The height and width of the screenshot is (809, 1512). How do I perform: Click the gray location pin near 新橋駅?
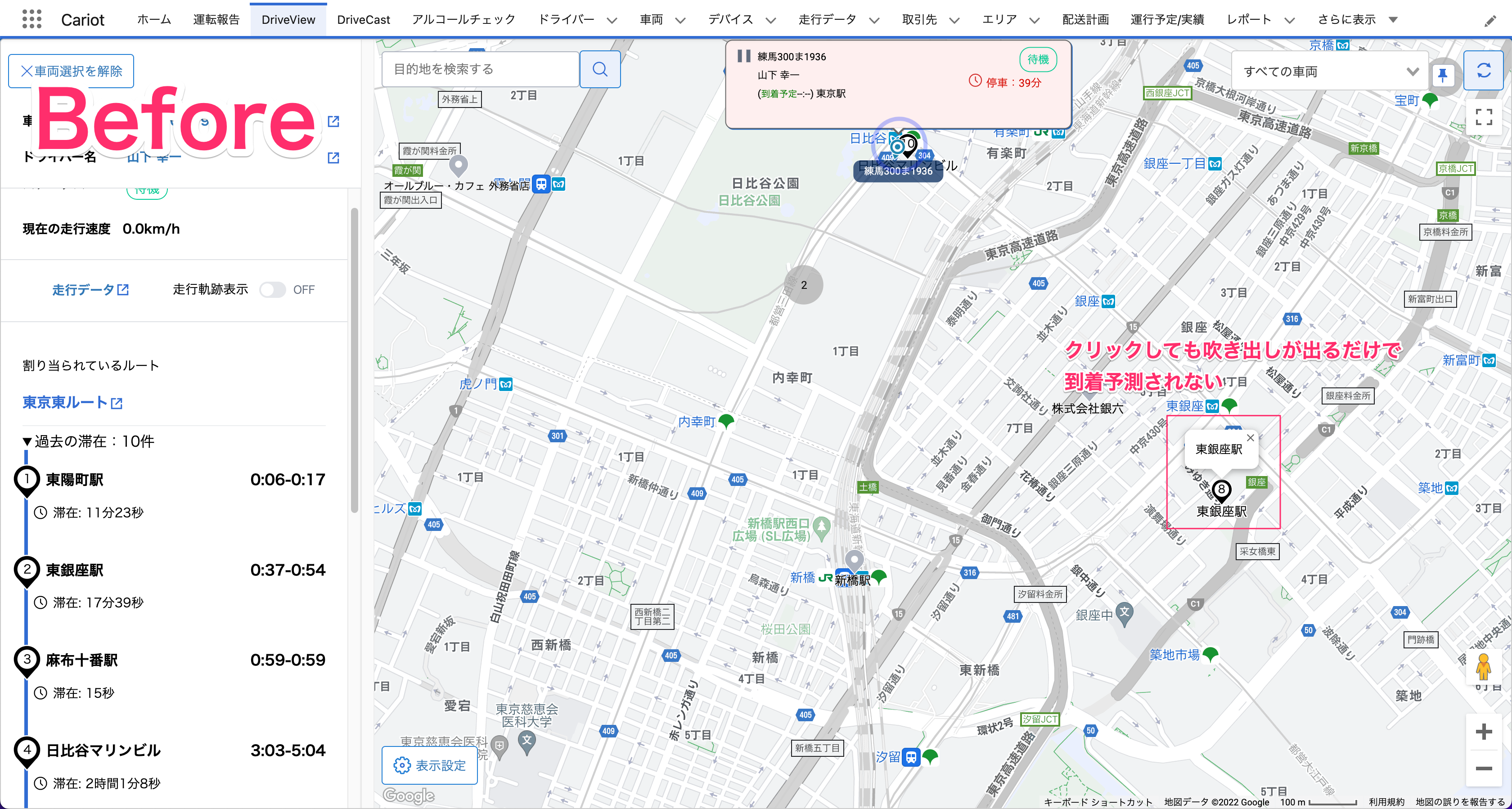point(854,561)
